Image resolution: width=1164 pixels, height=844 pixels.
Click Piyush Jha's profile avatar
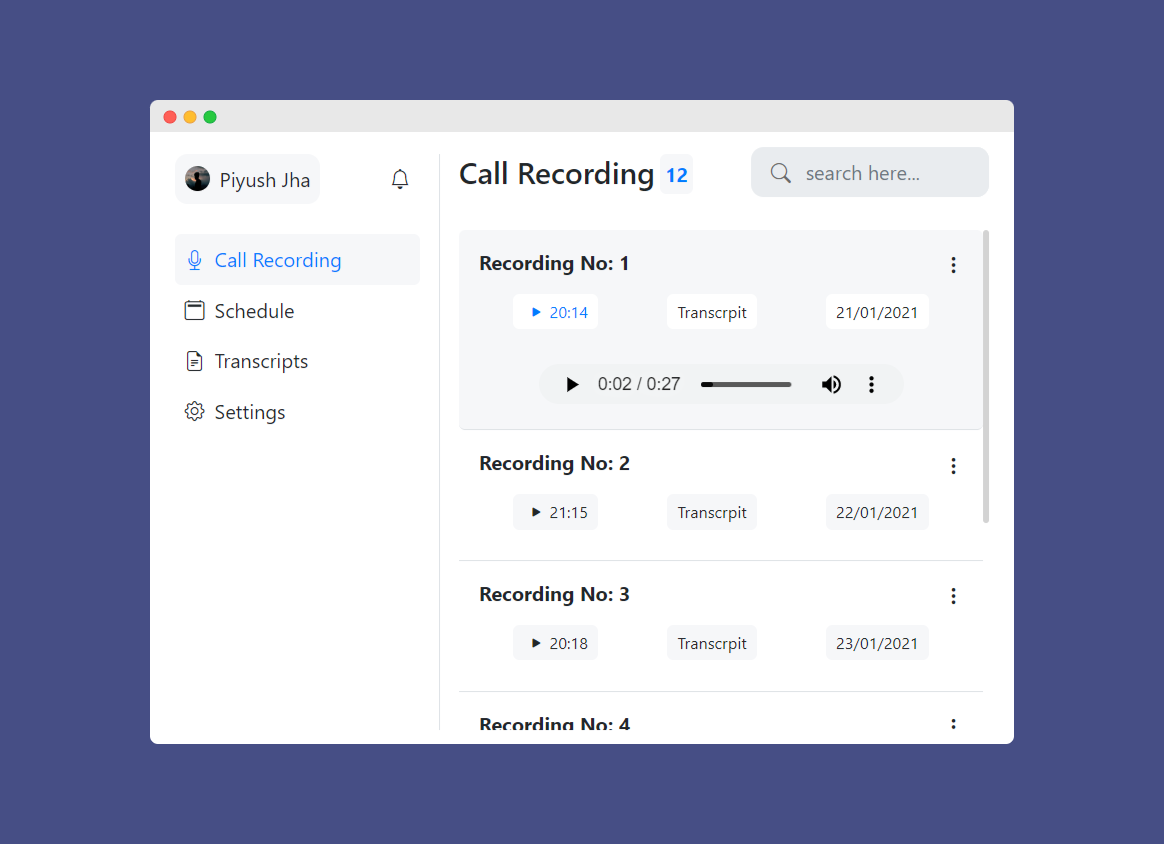click(x=198, y=179)
